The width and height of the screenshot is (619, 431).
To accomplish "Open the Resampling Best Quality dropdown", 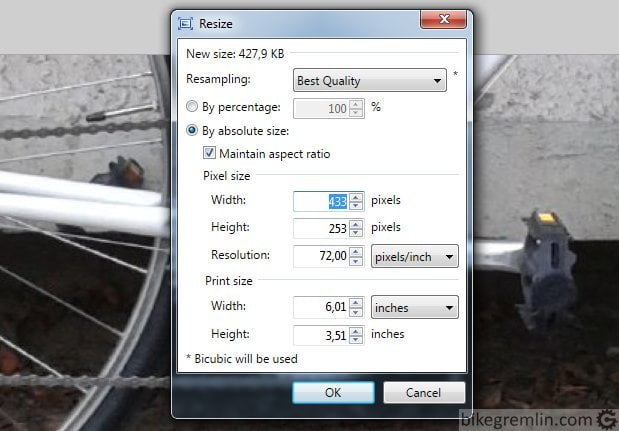I will coord(370,80).
